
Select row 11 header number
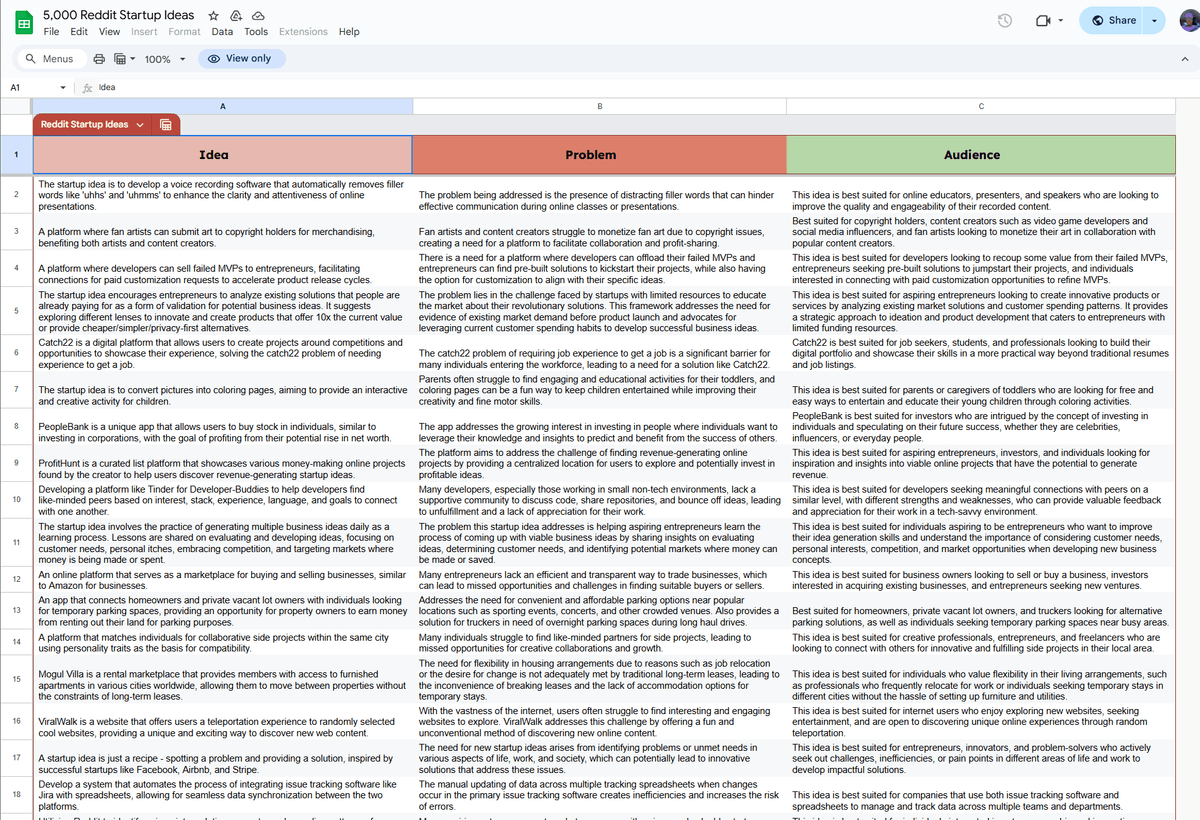click(x=16, y=543)
